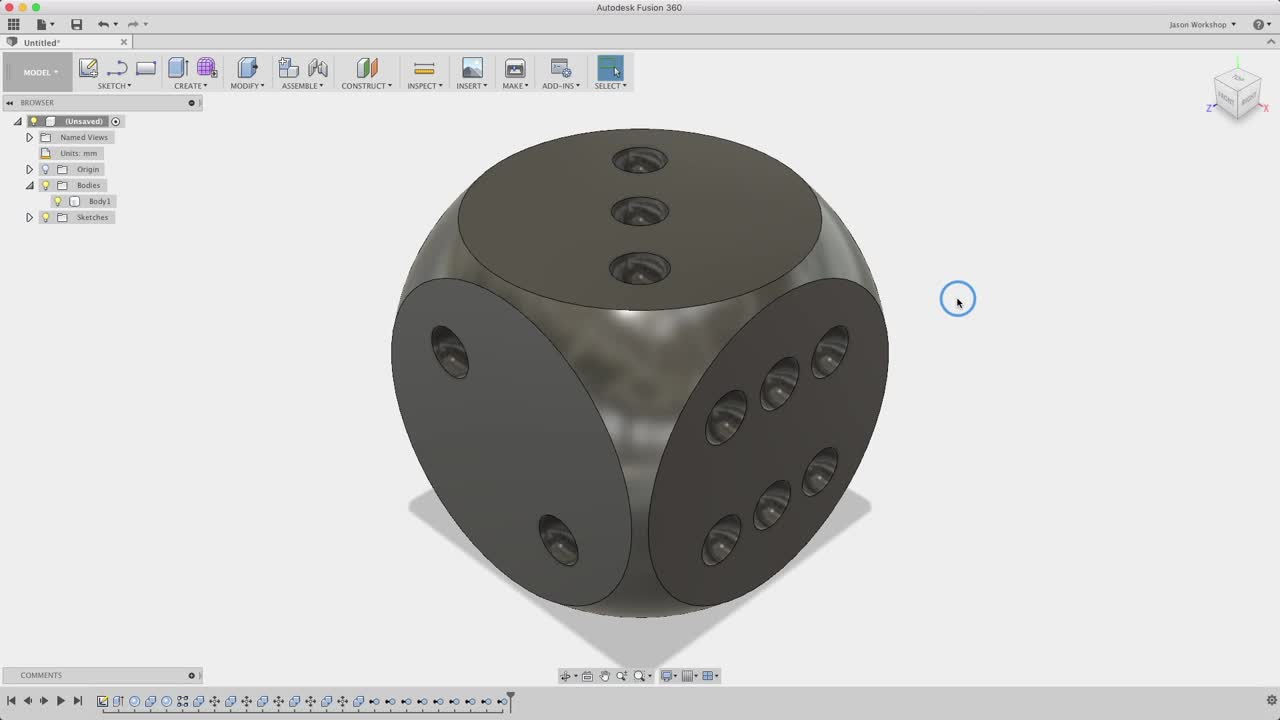Collapse the Bodies tree node
Viewport: 1280px width, 720px height.
pos(29,185)
